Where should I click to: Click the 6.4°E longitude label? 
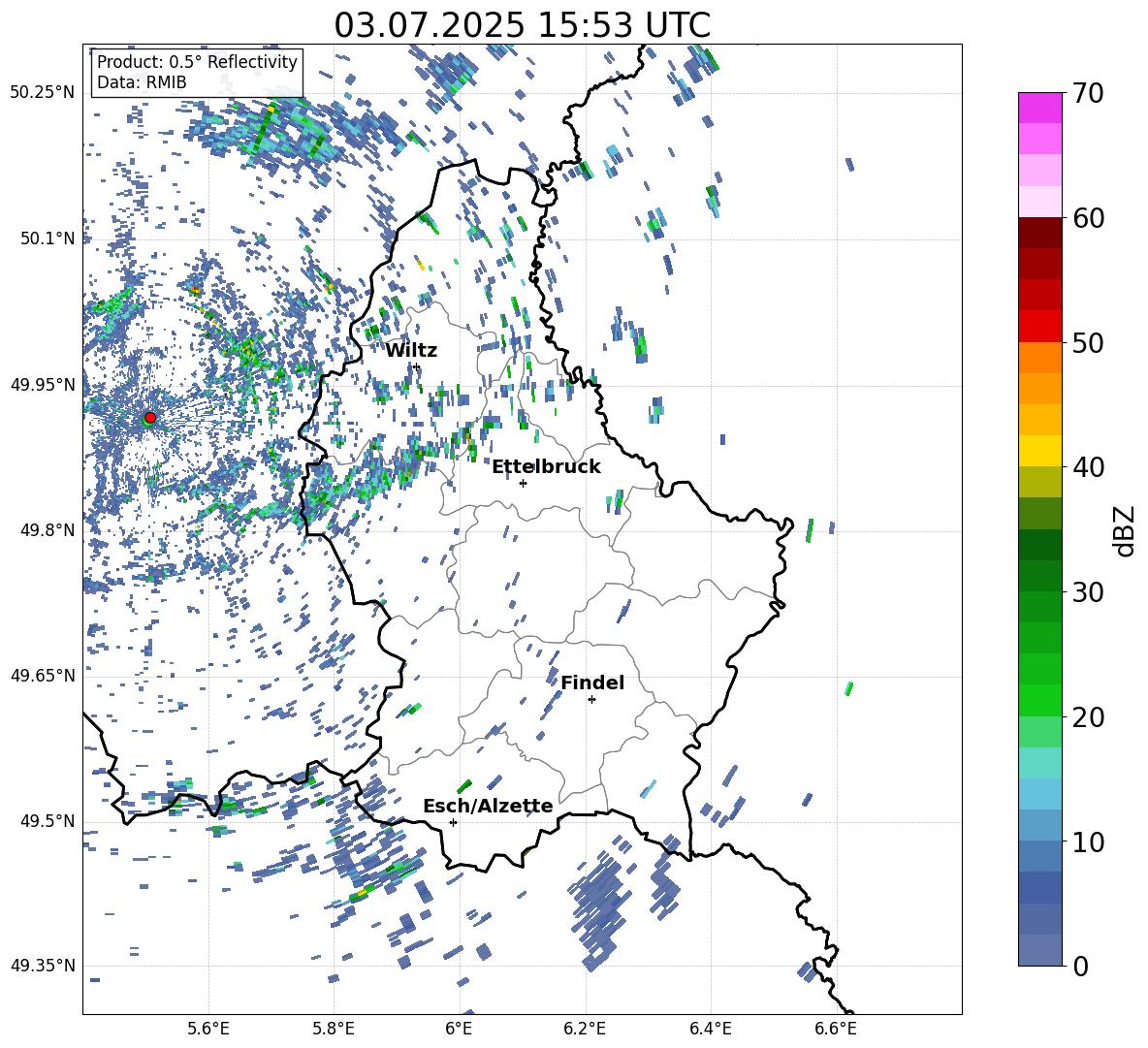click(x=710, y=1029)
